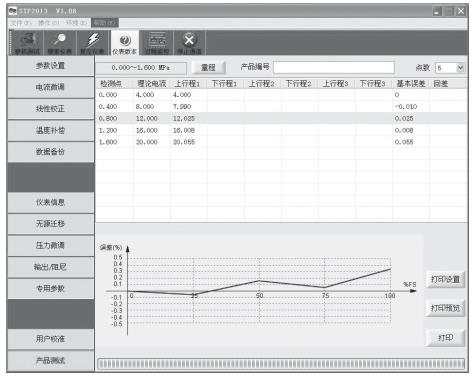Click the process monitor toolbar icon

pos(157,43)
